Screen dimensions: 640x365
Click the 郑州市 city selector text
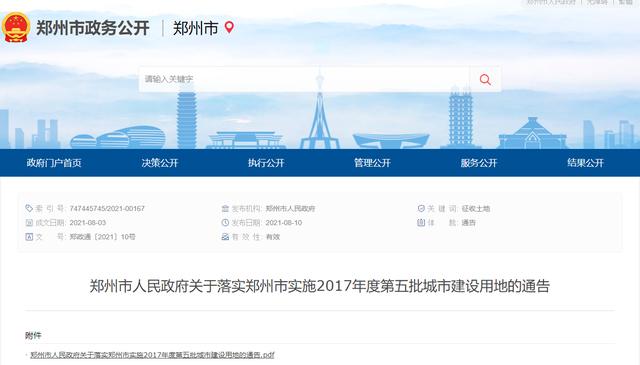pyautogui.click(x=196, y=28)
